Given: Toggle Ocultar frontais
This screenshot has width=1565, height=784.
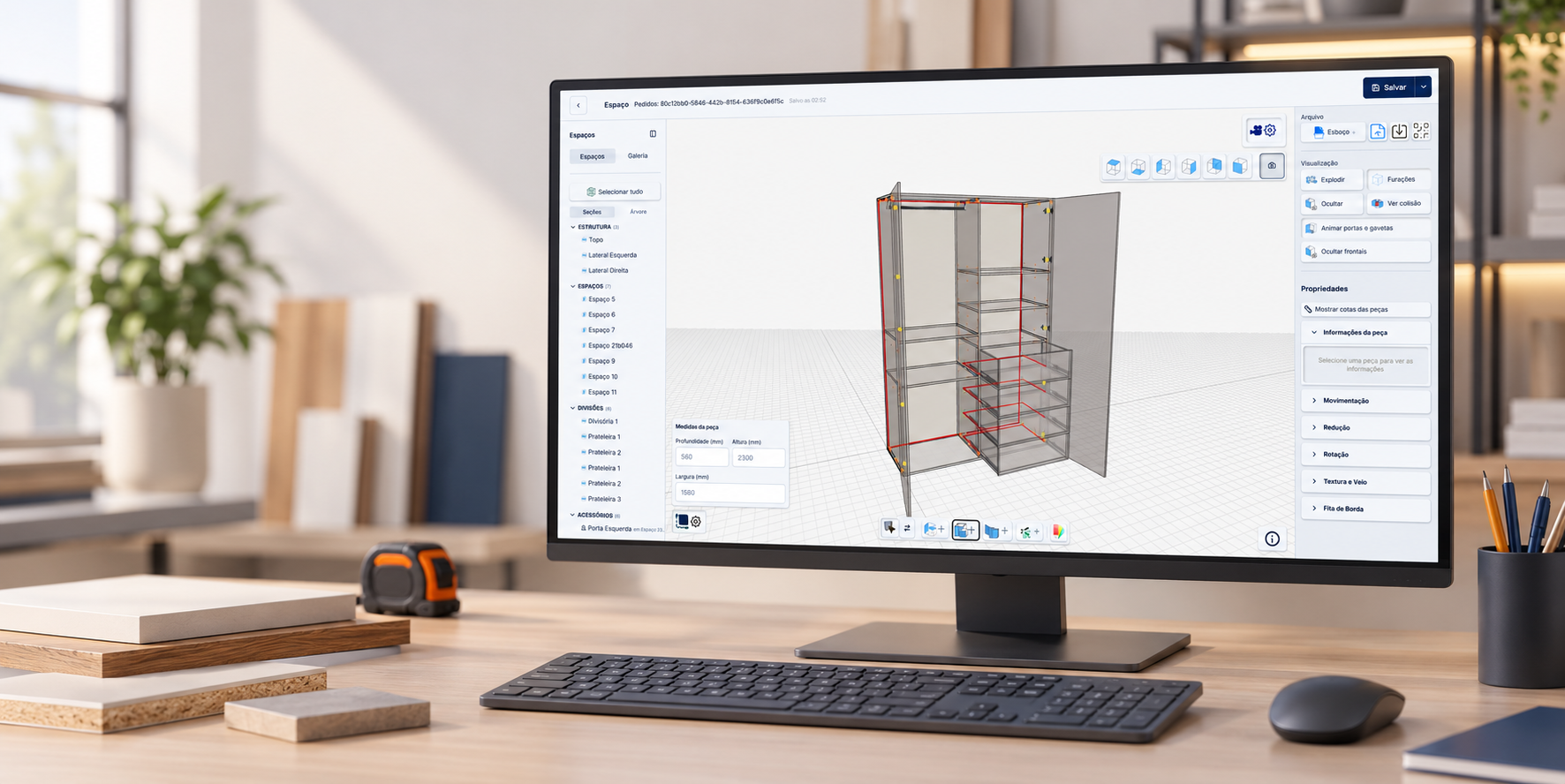Looking at the screenshot, I should point(1366,252).
